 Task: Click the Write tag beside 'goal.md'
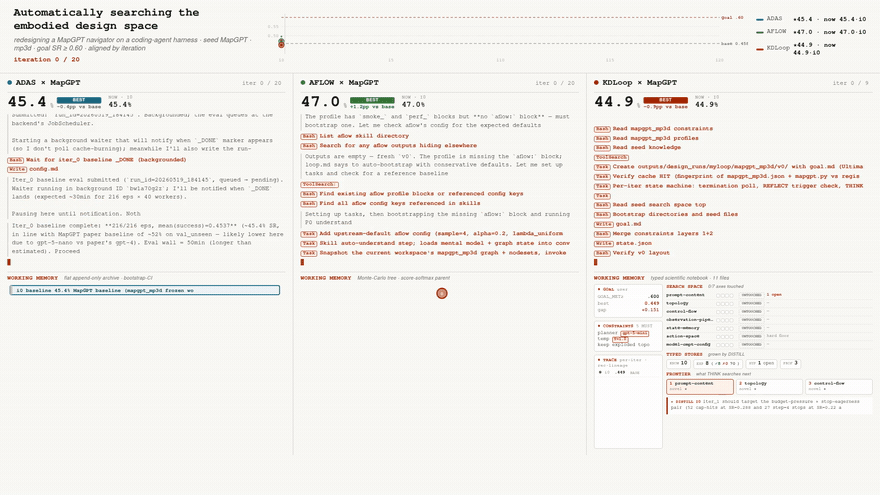(x=604, y=224)
